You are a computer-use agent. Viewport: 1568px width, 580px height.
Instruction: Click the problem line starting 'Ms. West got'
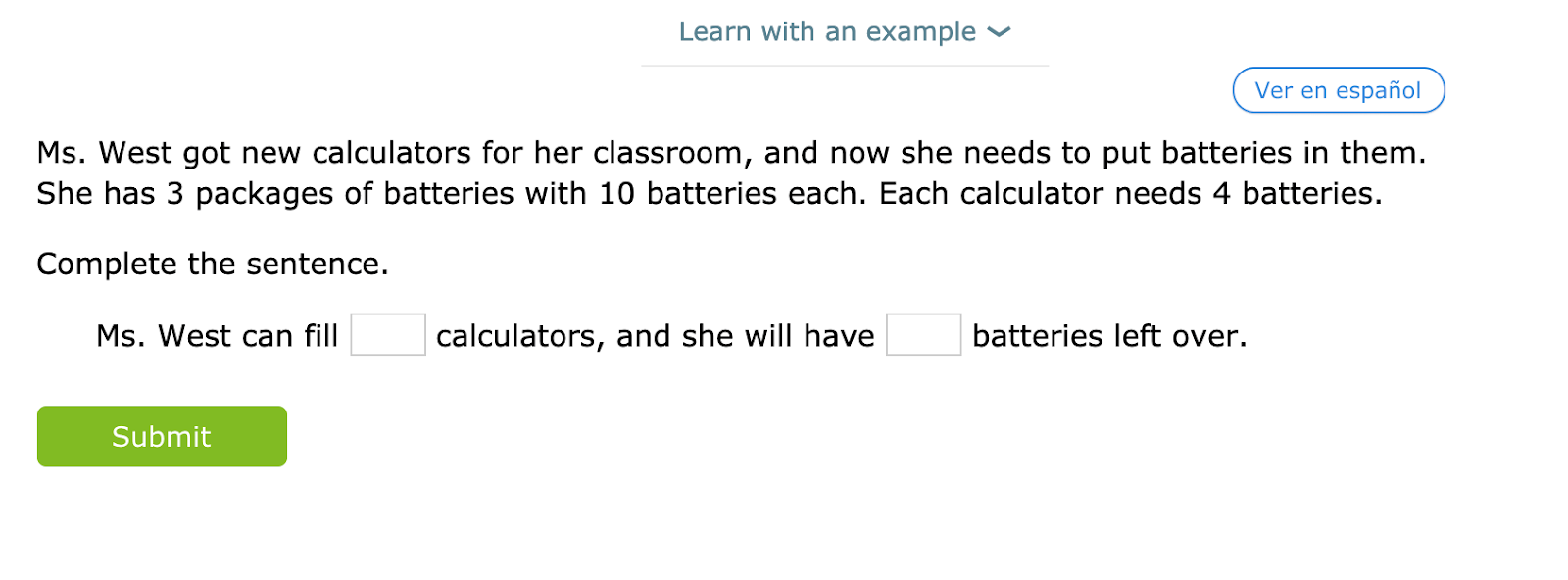point(730,153)
